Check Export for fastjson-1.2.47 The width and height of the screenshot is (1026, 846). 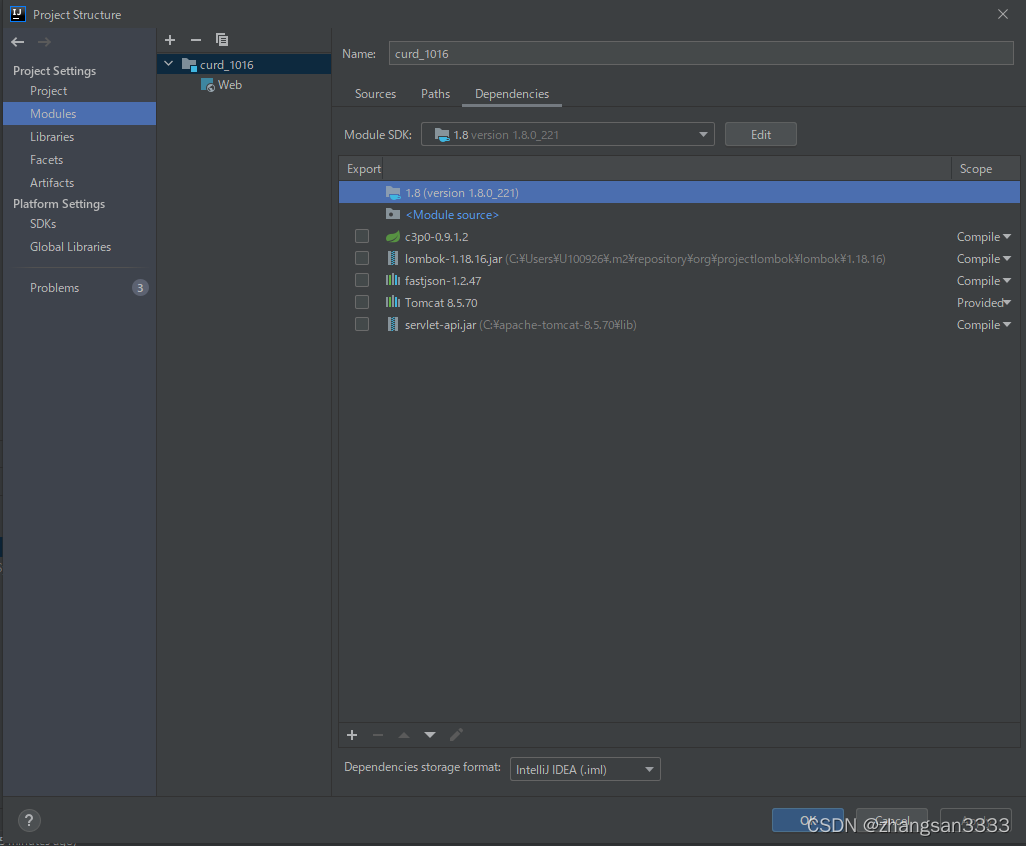tap(362, 280)
